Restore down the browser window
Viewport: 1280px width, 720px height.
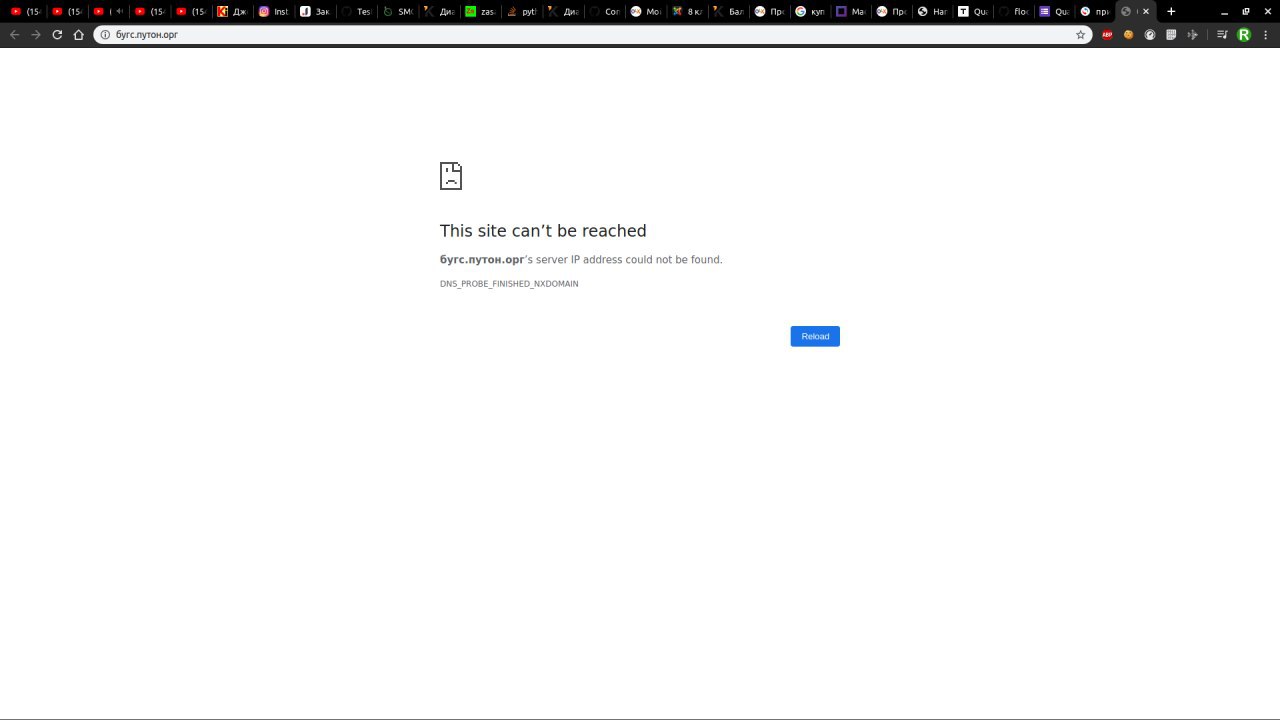point(1245,11)
